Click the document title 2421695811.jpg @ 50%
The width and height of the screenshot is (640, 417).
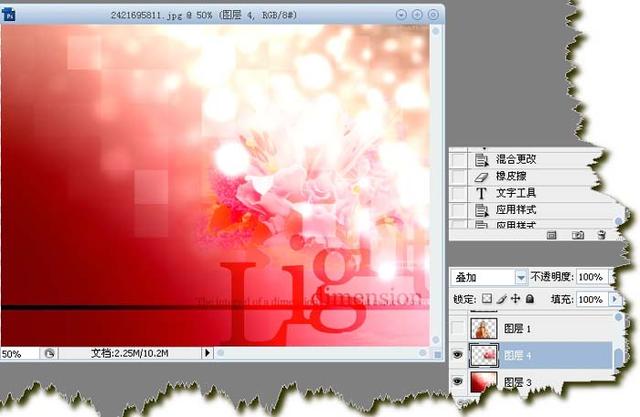click(x=161, y=16)
